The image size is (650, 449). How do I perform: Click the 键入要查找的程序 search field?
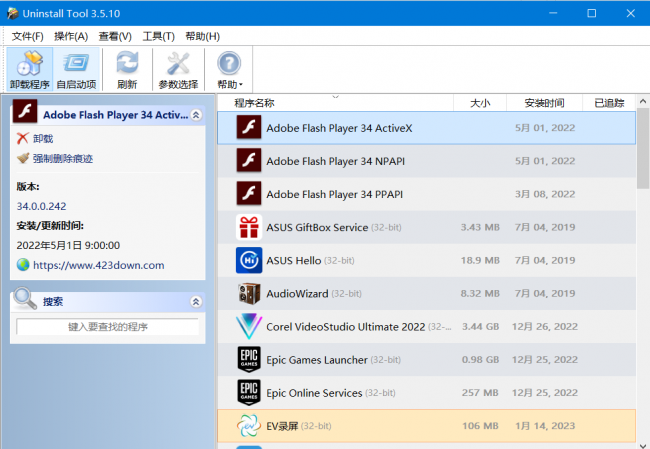pos(107,327)
